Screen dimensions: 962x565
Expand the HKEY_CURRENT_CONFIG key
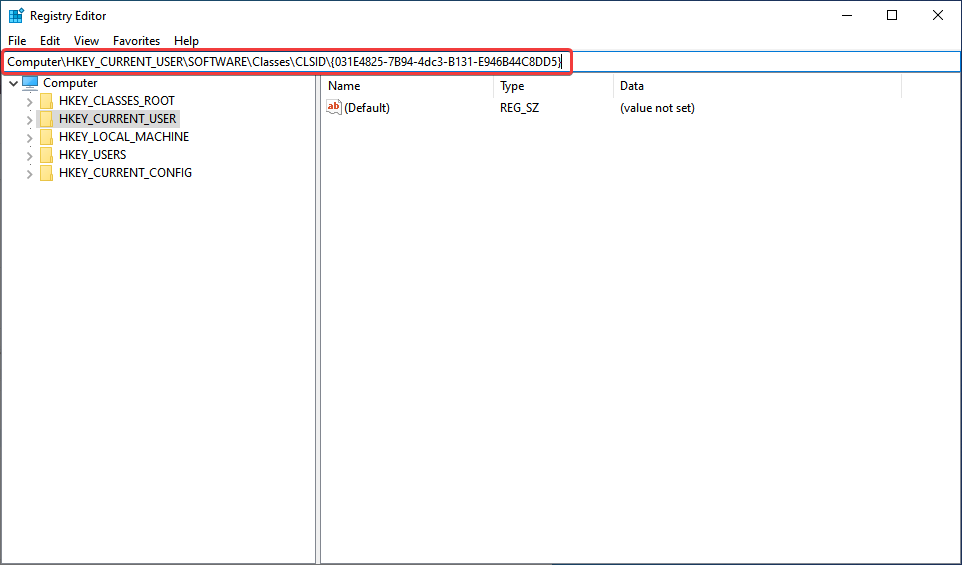(x=29, y=174)
